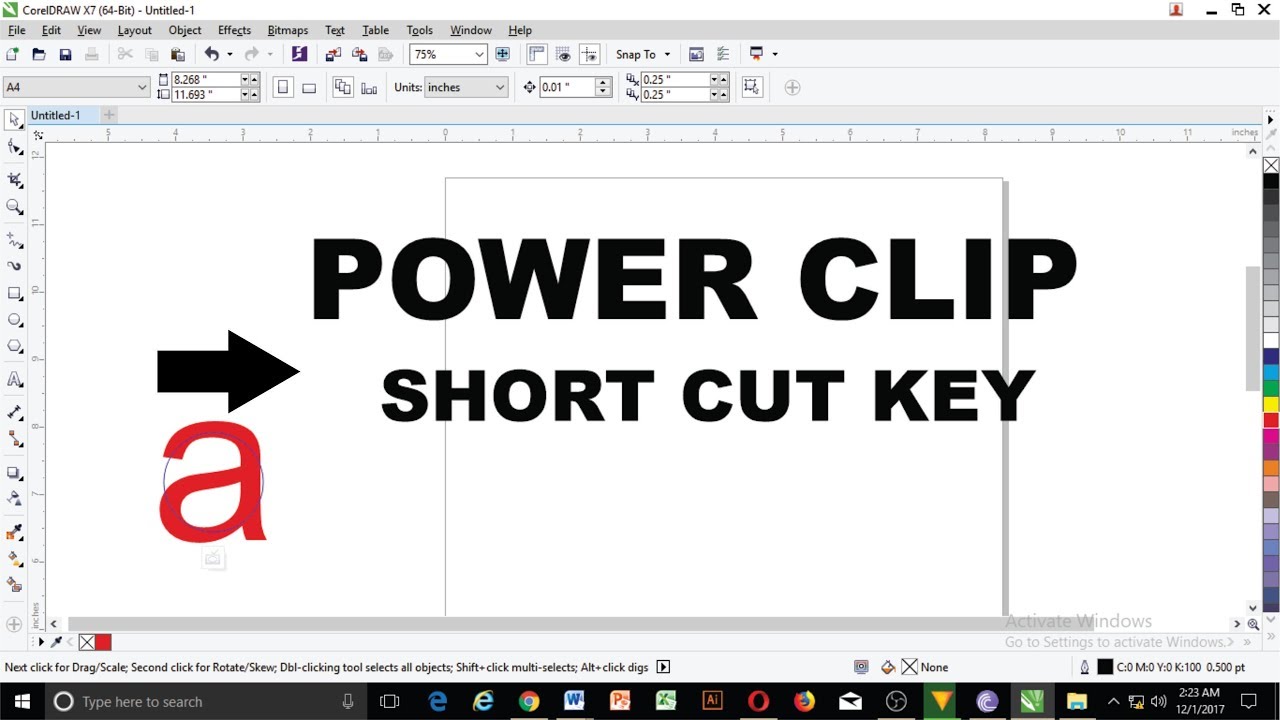Select the Rectangle tool
This screenshot has width=1280, height=720.
pos(14,293)
